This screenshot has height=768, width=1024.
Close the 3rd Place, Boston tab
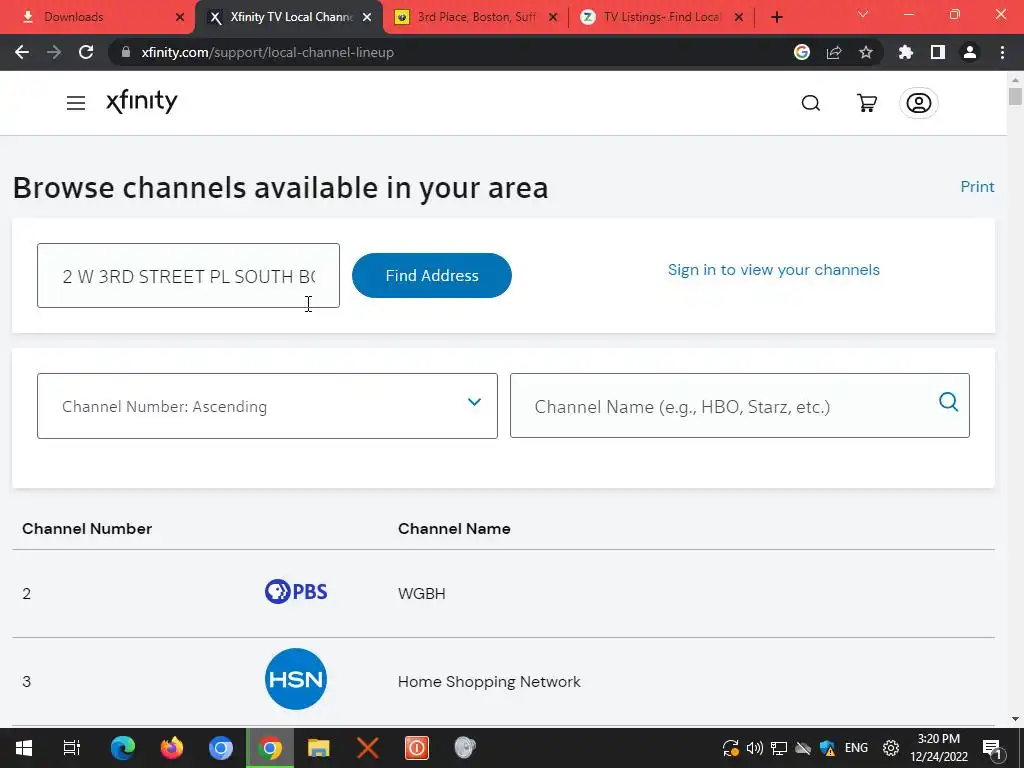(553, 17)
